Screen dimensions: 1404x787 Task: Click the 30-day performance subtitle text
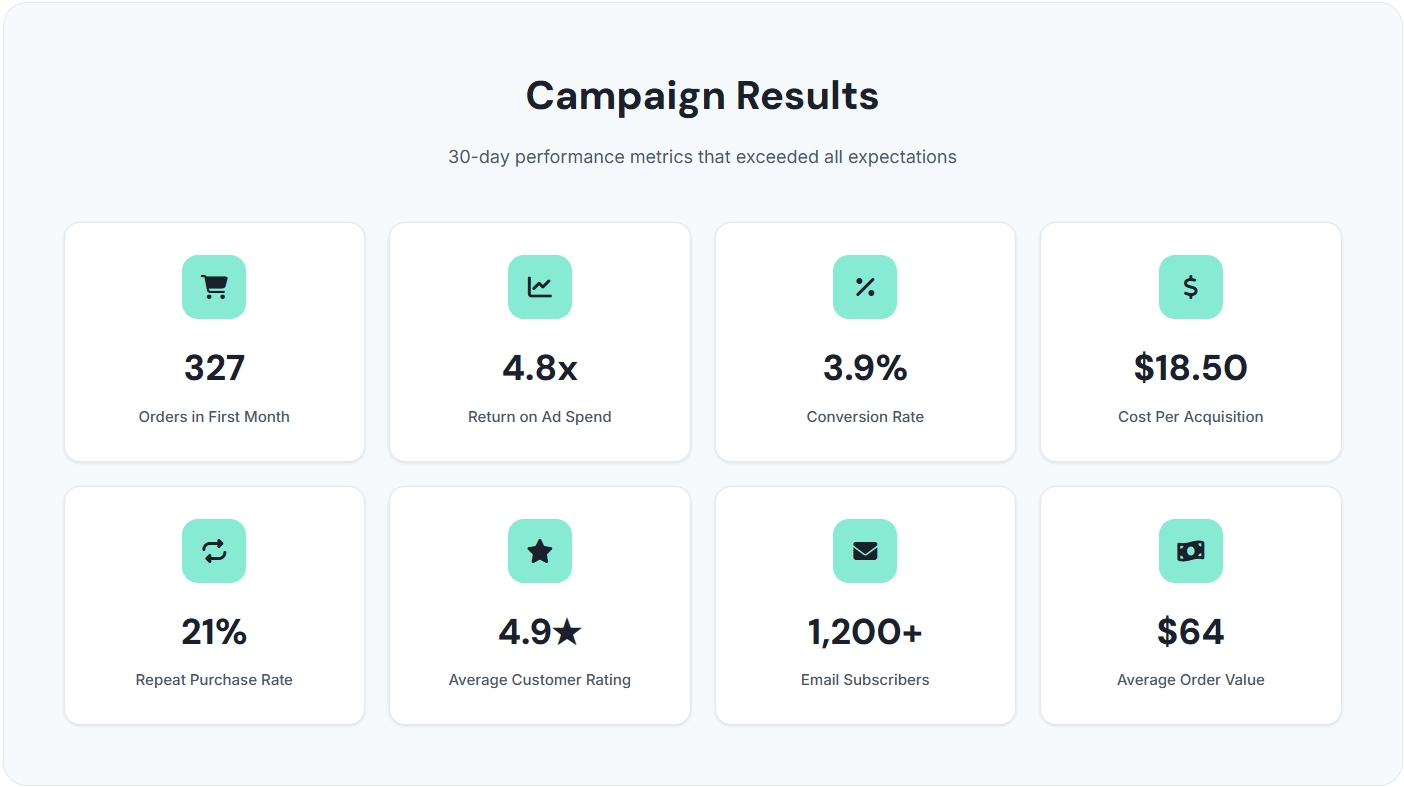[x=702, y=157]
